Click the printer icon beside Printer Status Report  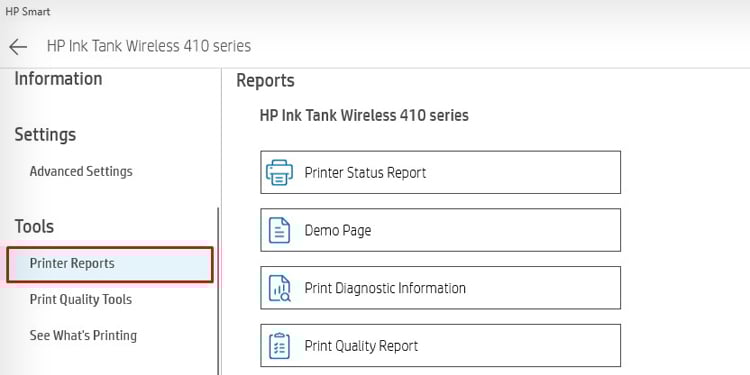[279, 173]
